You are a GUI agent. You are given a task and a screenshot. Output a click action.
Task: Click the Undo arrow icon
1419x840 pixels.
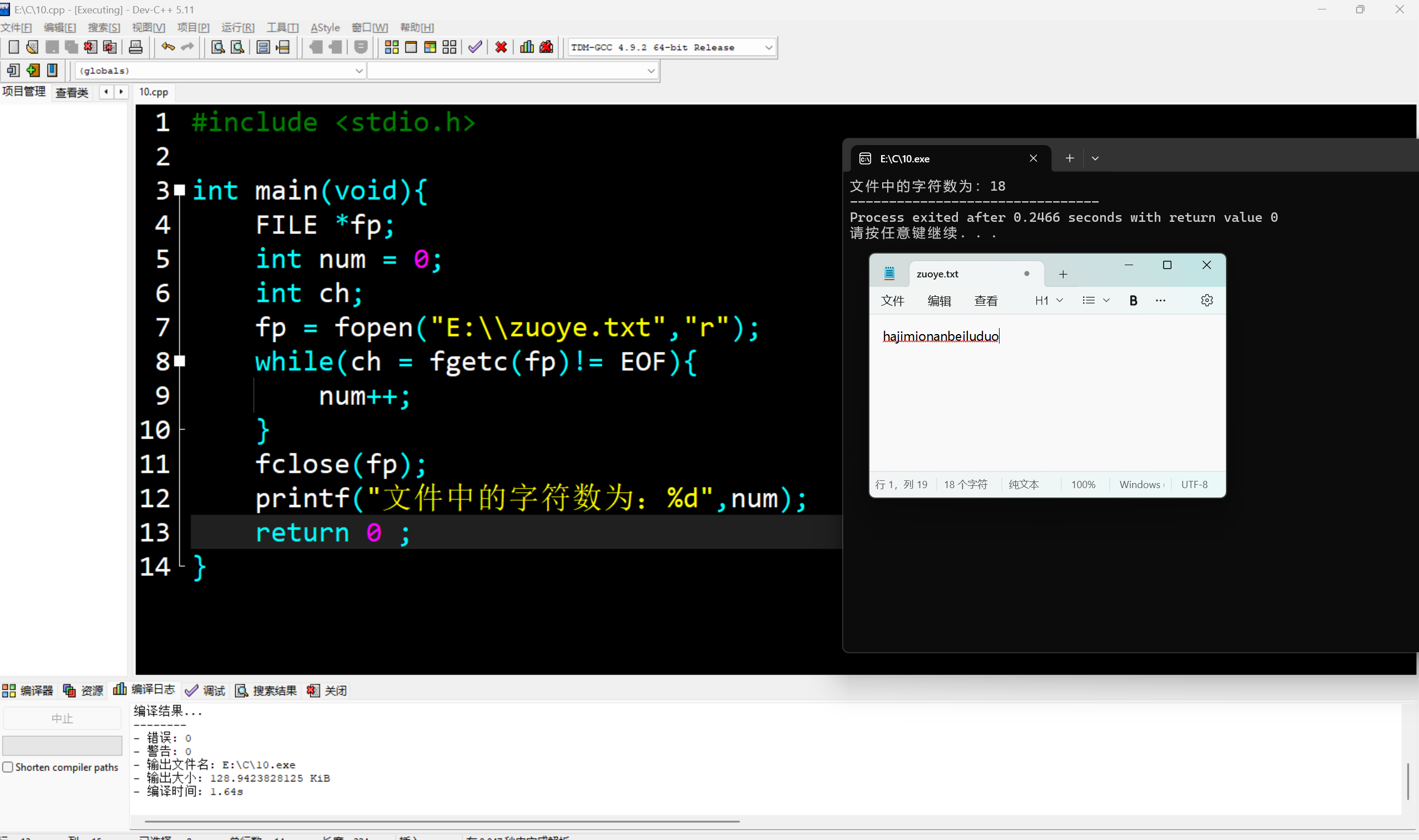pos(167,47)
